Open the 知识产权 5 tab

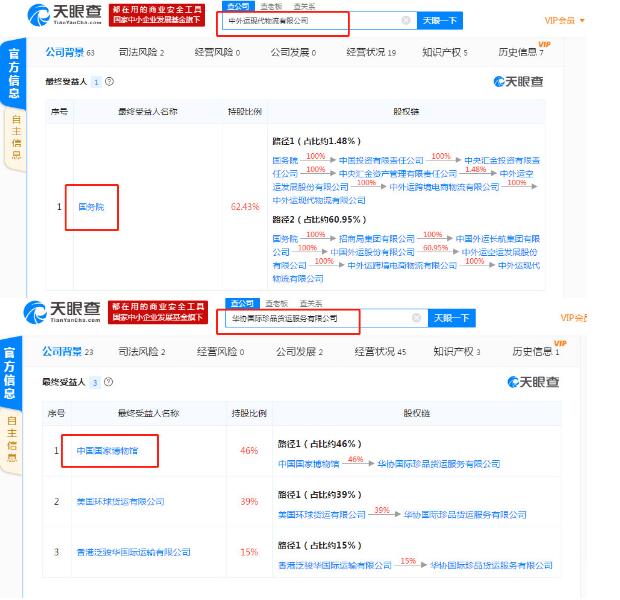tap(445, 52)
